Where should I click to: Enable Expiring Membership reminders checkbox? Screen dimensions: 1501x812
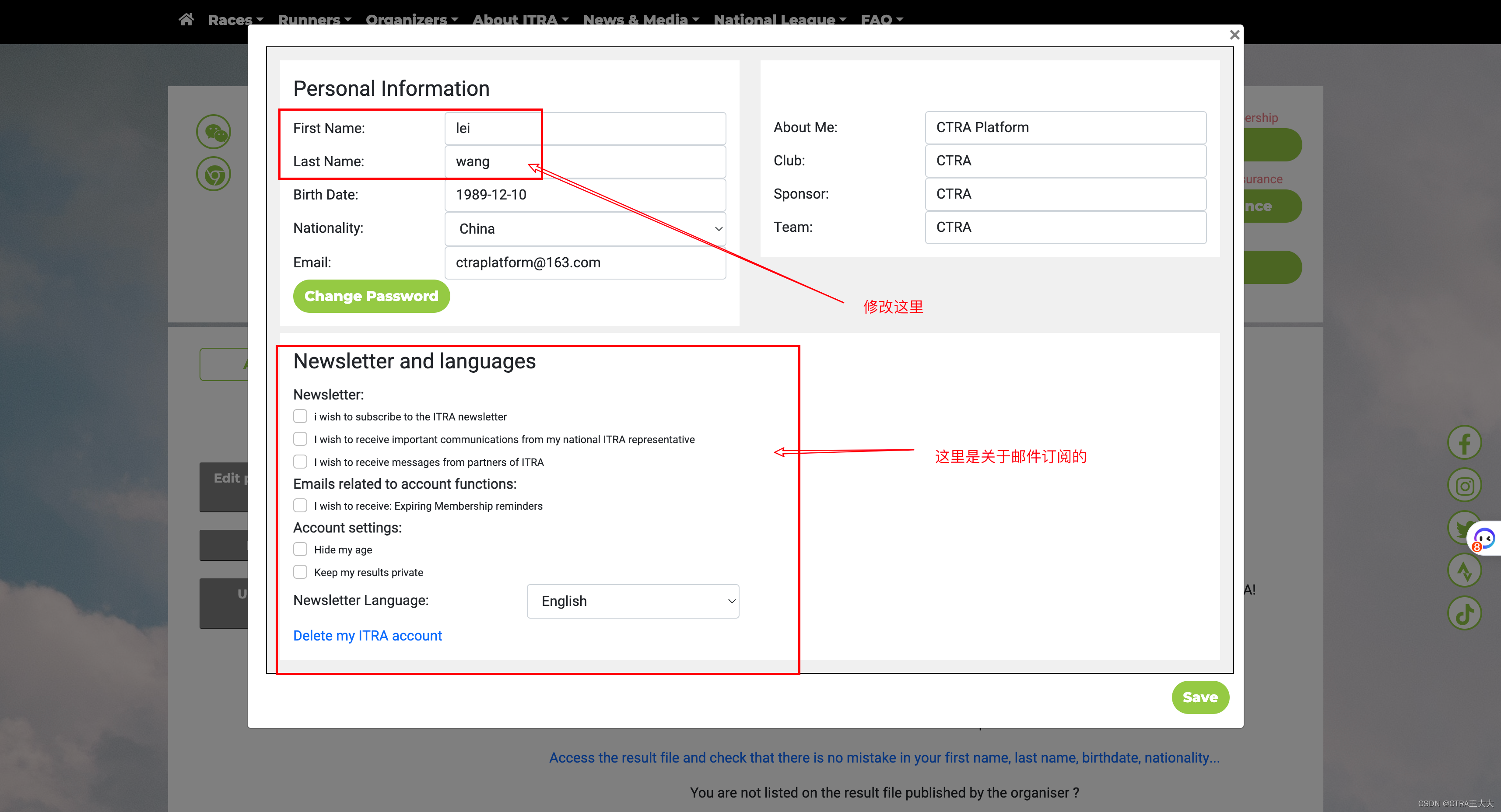(x=300, y=505)
